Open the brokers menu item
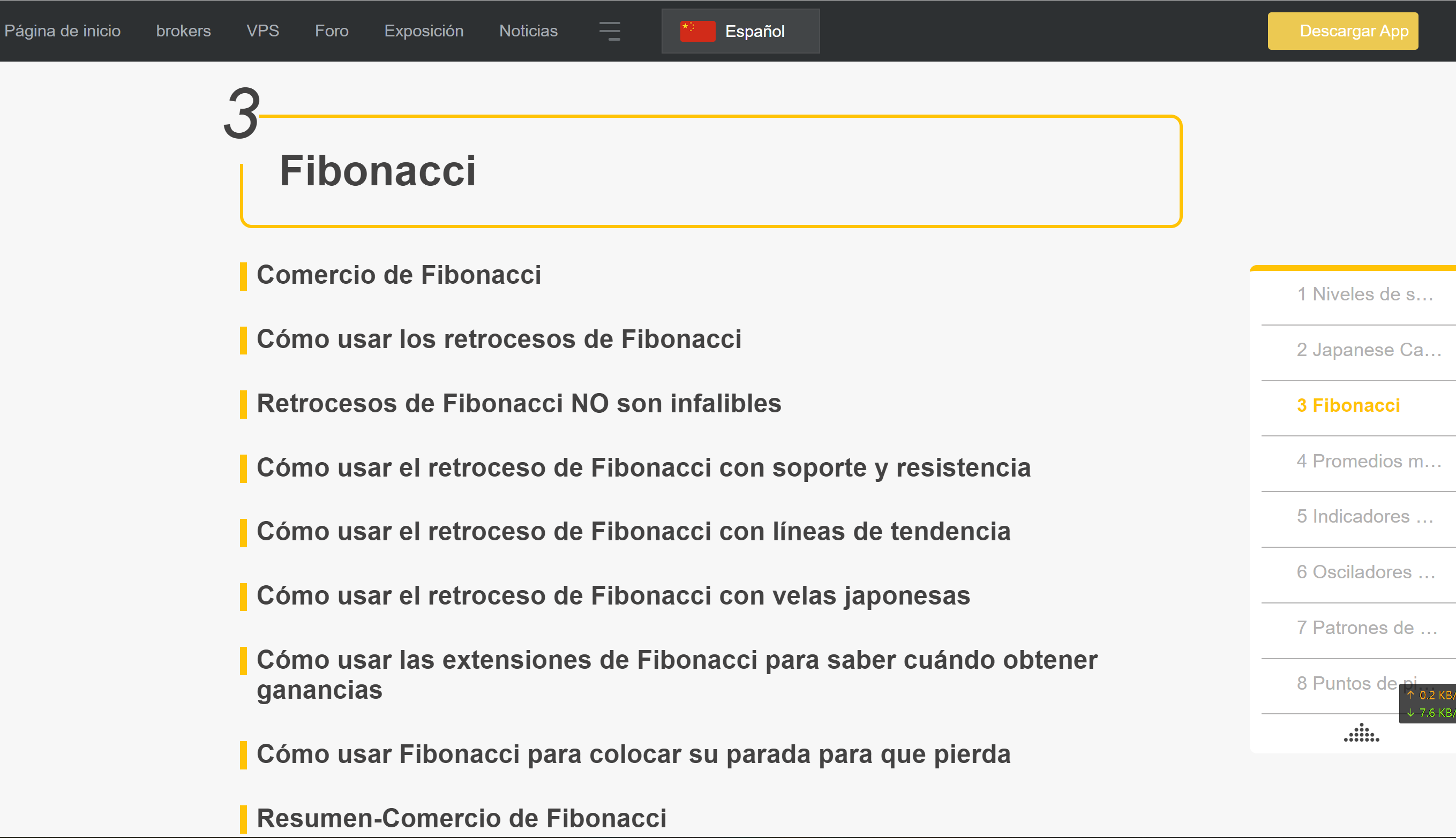Viewport: 1456px width, 838px height. 183,31
